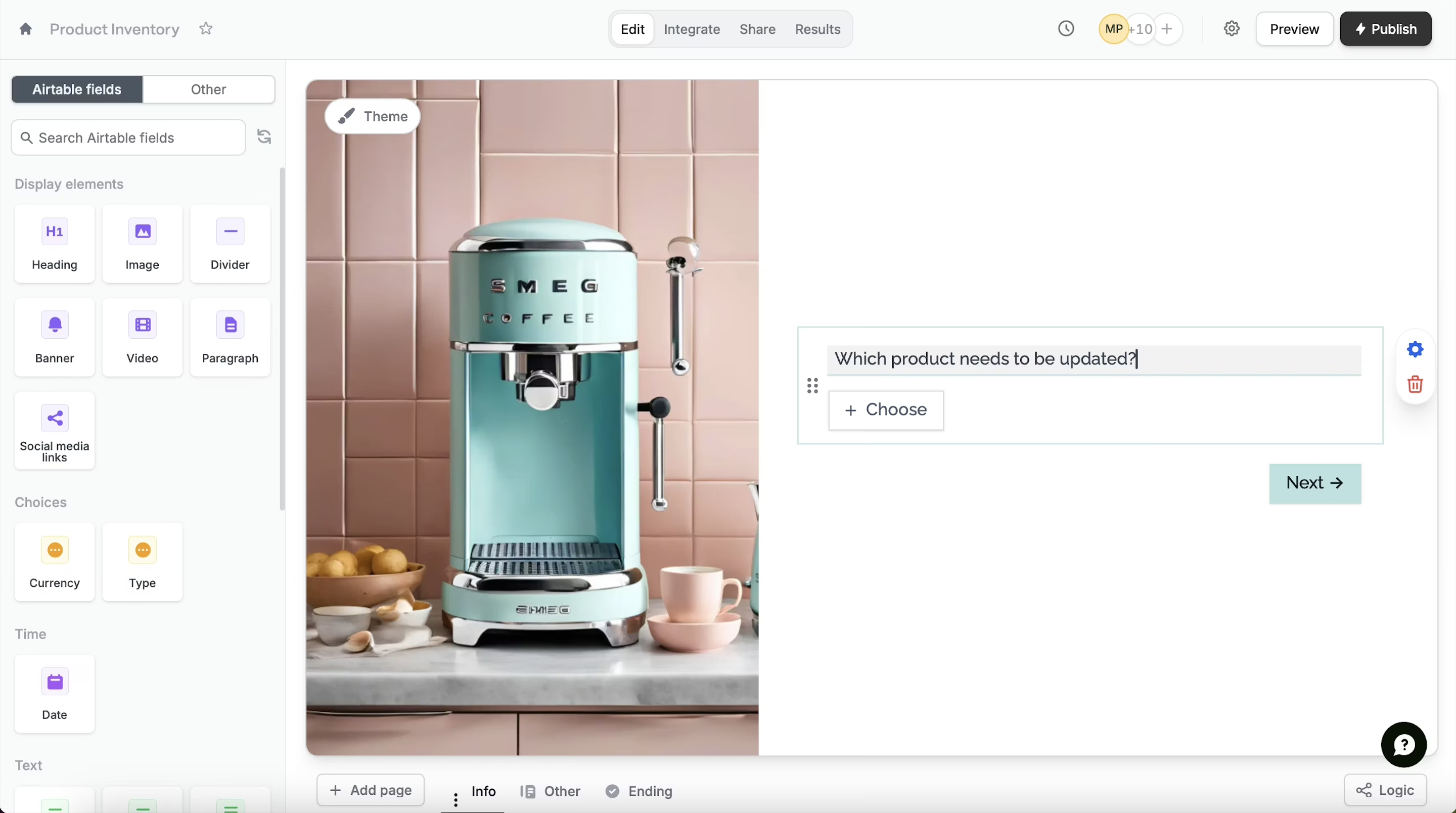Switch to Other fields toggle
This screenshot has width=1456, height=813.
point(208,89)
